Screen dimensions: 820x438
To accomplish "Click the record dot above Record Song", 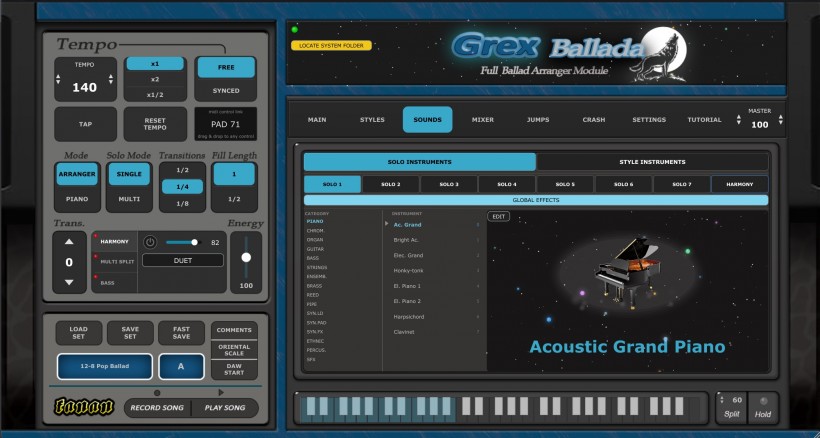I will (x=157, y=393).
